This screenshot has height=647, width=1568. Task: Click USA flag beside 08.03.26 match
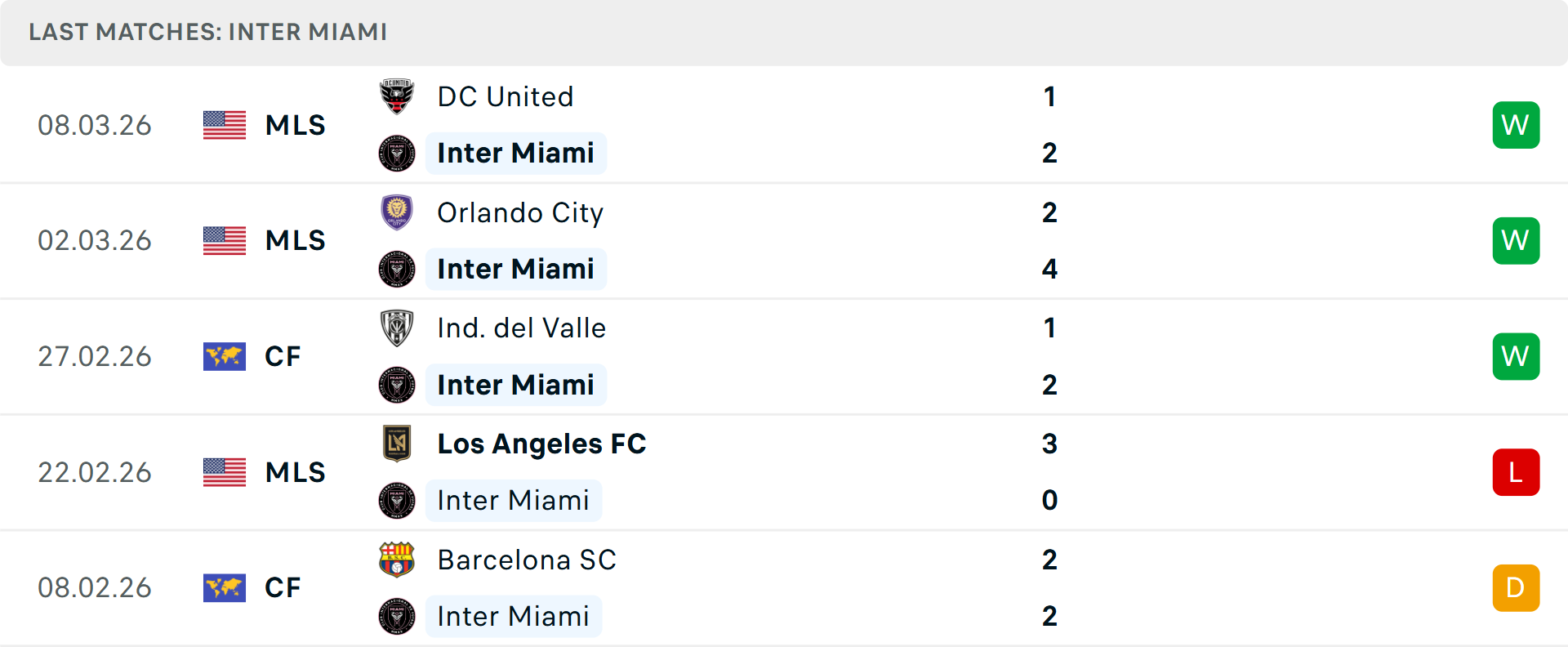coord(225,125)
